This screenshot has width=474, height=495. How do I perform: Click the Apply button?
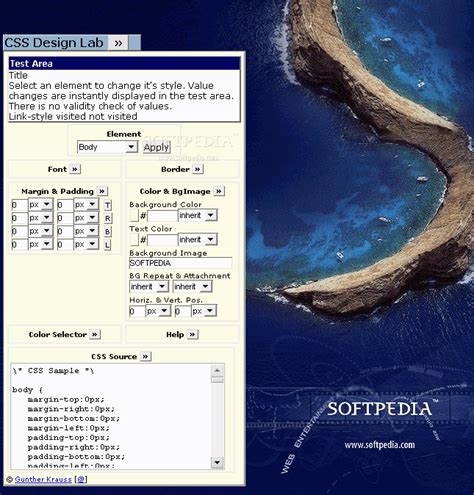coord(156,147)
